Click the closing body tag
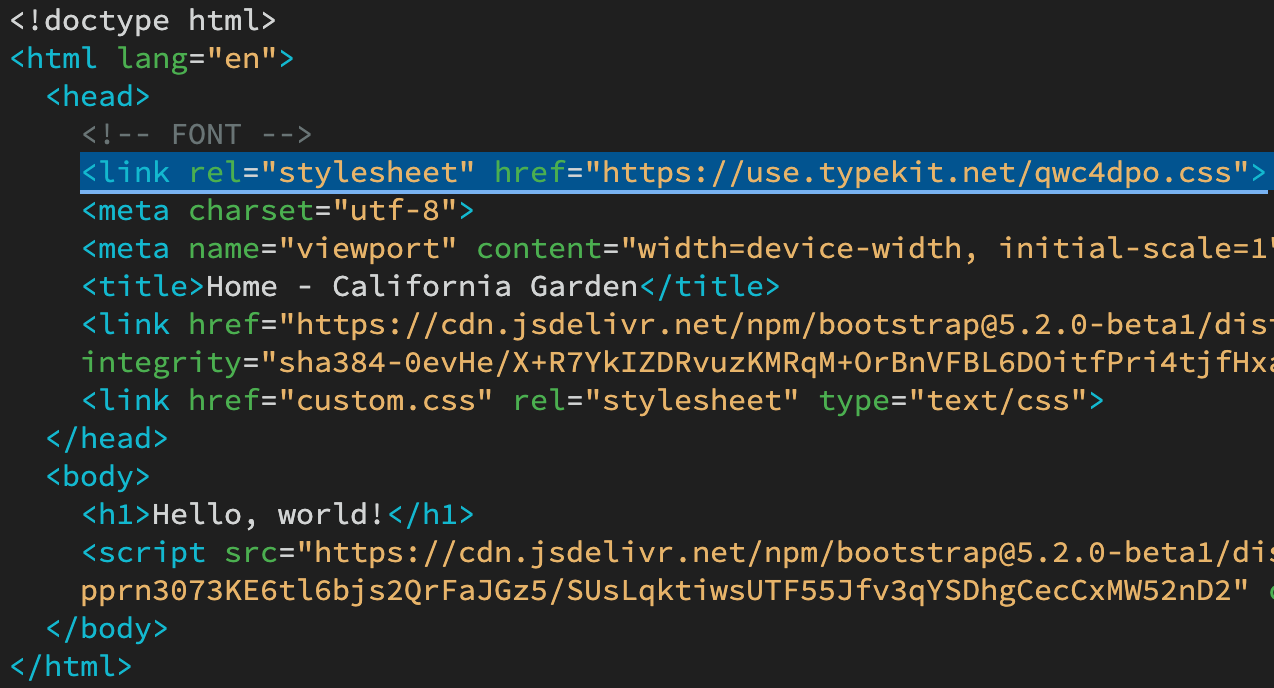This screenshot has width=1274, height=688. 106,627
